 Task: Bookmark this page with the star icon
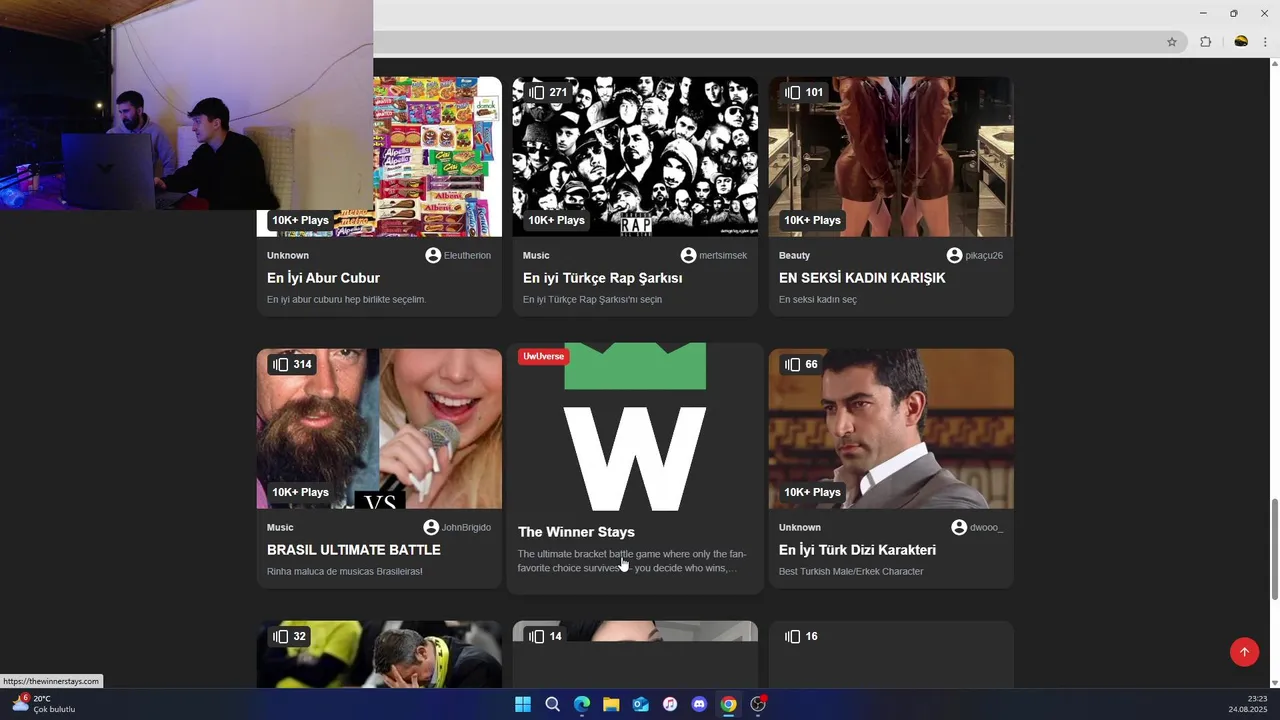[1172, 42]
